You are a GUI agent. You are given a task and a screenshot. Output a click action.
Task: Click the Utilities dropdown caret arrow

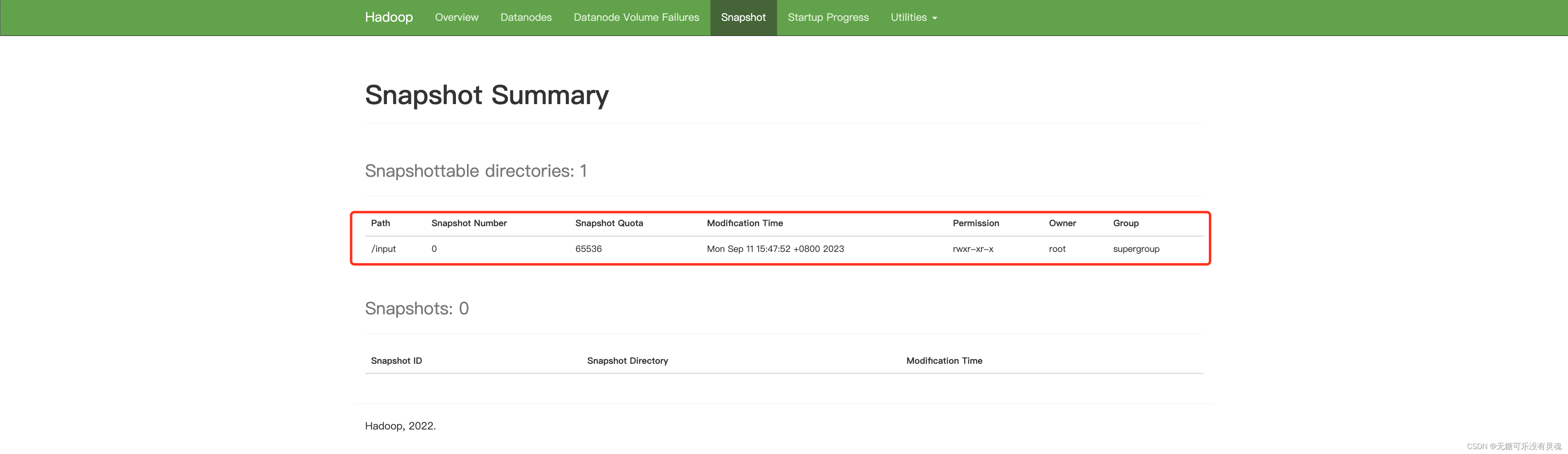pyautogui.click(x=934, y=18)
